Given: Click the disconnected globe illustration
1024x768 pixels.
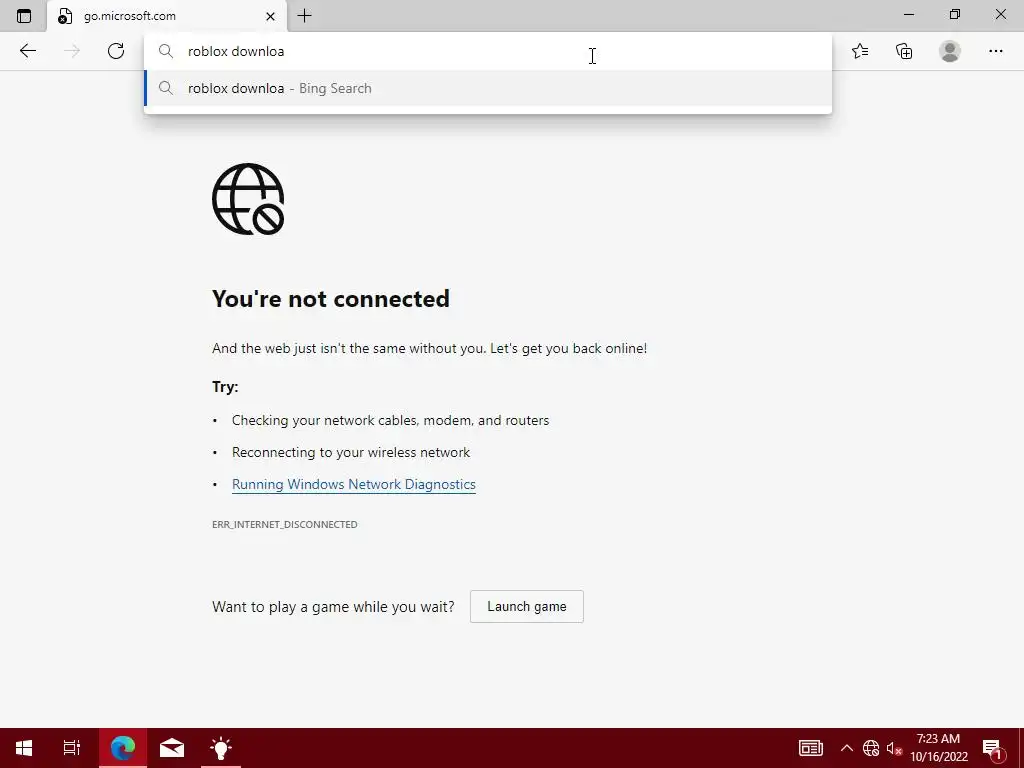Looking at the screenshot, I should pos(248,199).
